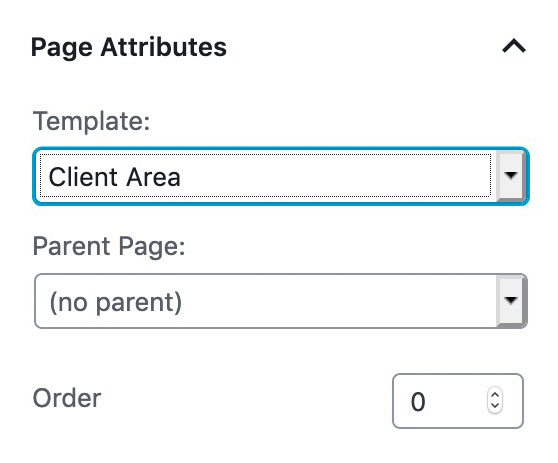Click the Parent Page dropdown arrow
The width and height of the screenshot is (558, 463).
coord(511,300)
